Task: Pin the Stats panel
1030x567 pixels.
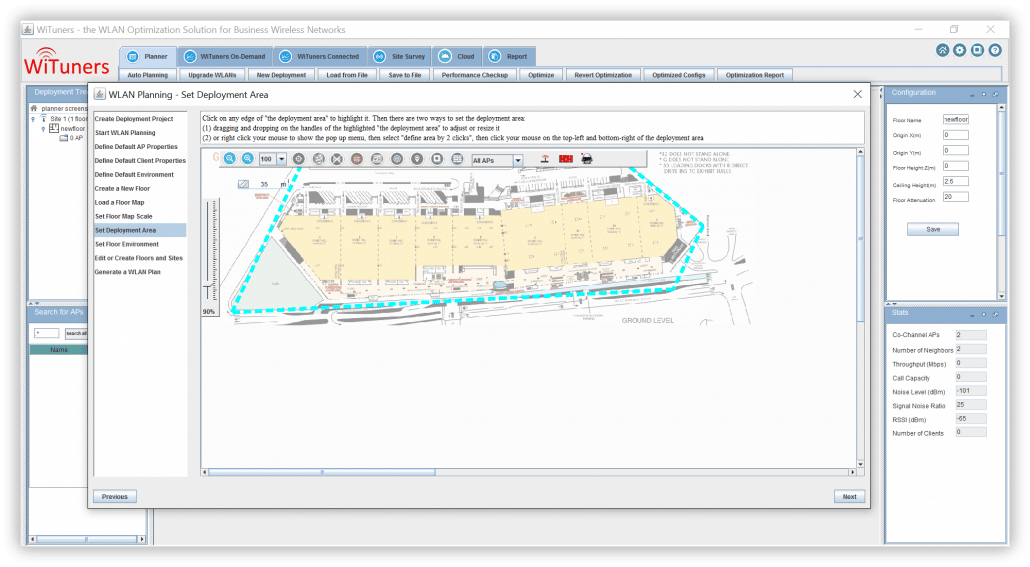Action: 996,315
